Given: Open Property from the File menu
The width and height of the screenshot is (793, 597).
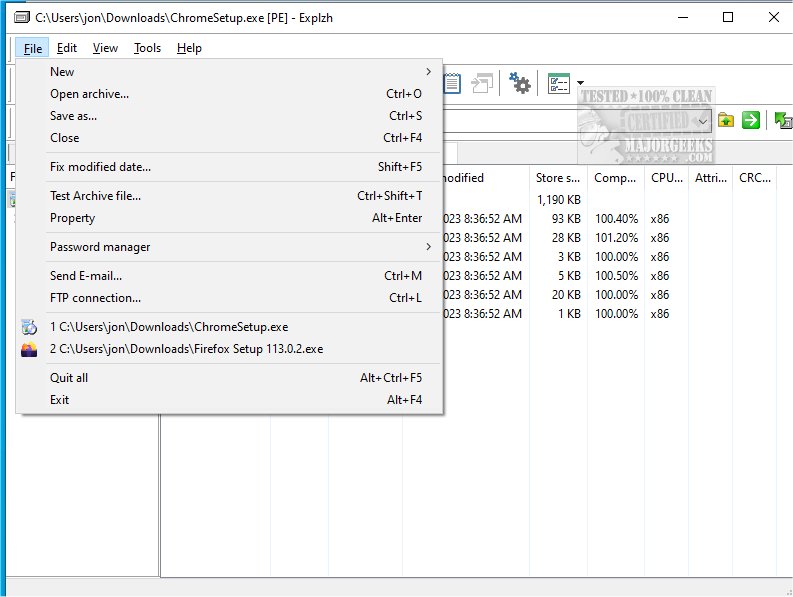Looking at the screenshot, I should pyautogui.click(x=230, y=218).
